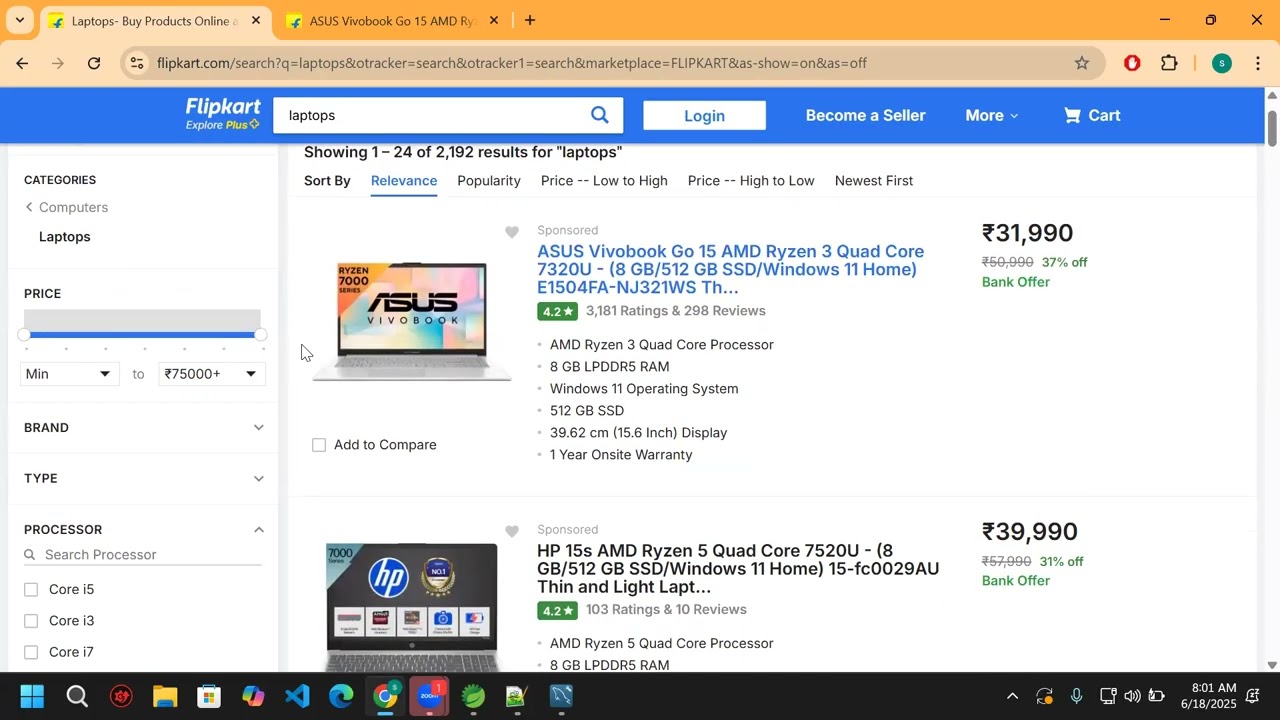The width and height of the screenshot is (1280, 720).
Task: Click the browser address bar URL
Action: [x=512, y=63]
